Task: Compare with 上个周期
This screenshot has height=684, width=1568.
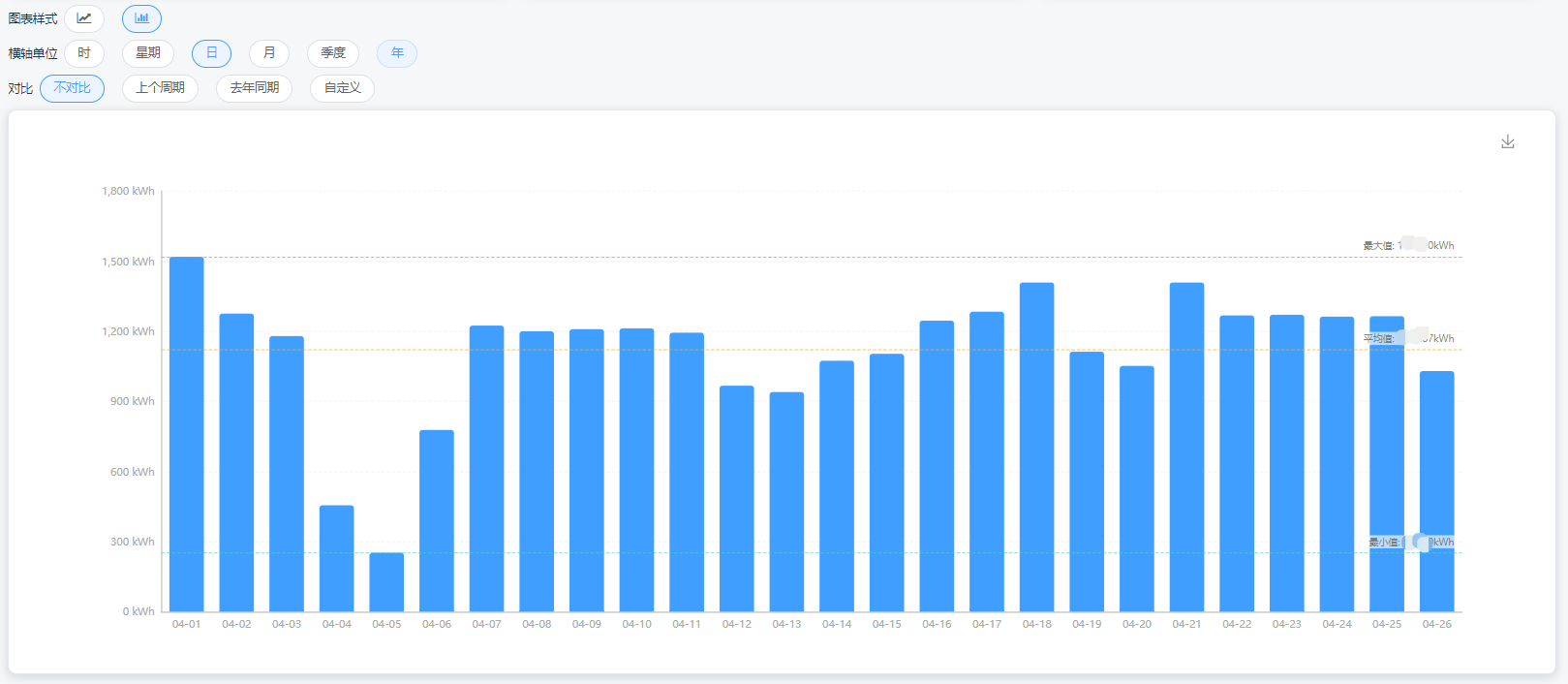Action: point(160,88)
